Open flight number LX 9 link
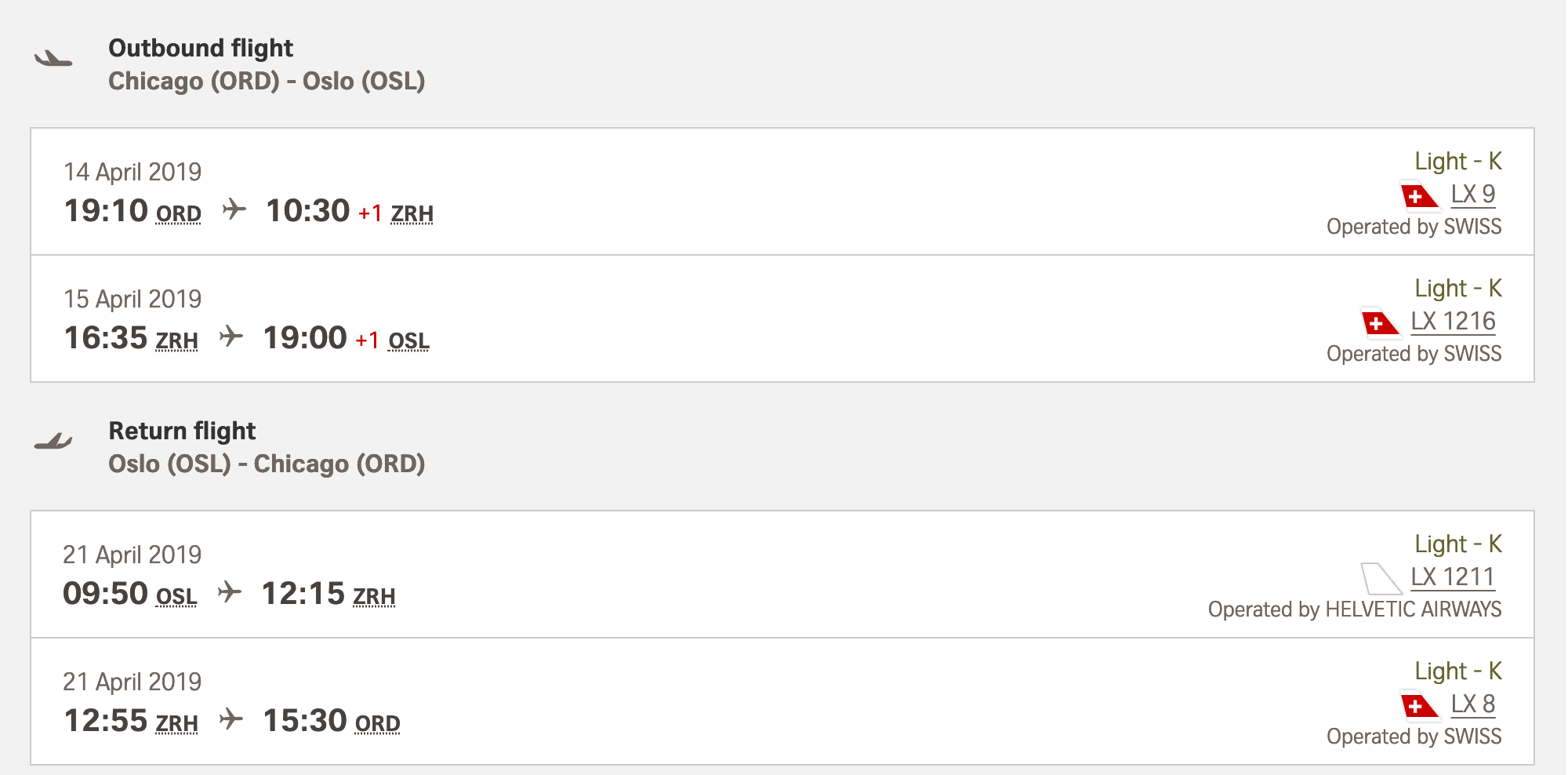The width and height of the screenshot is (1568, 775). click(x=1472, y=194)
